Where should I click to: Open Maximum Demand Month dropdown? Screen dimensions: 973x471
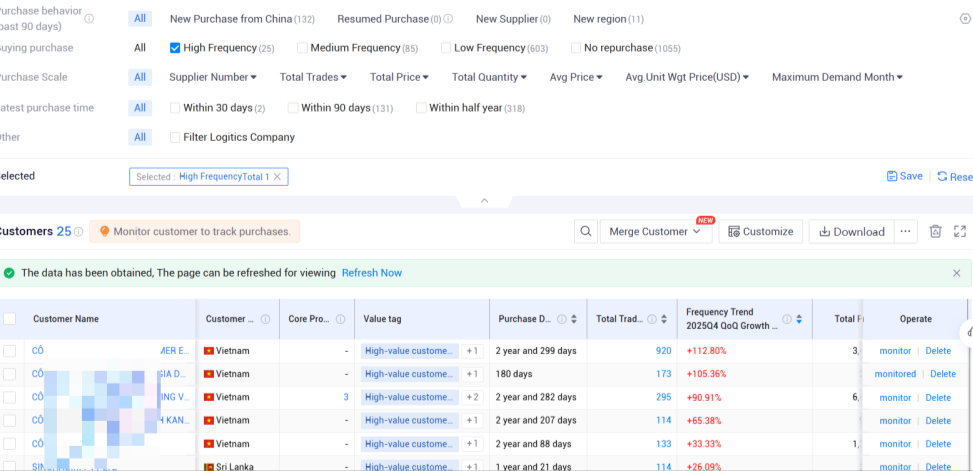[837, 78]
